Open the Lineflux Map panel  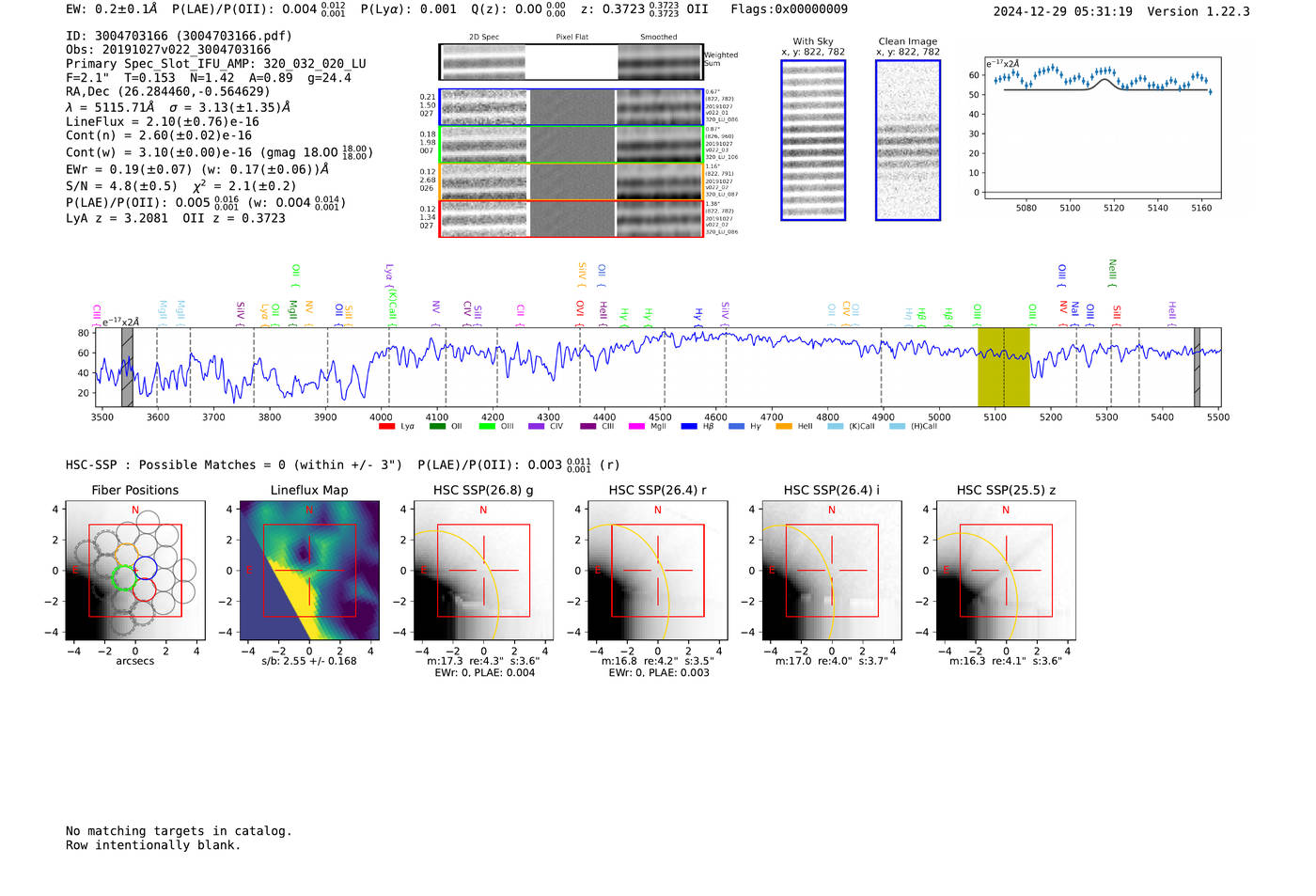point(309,571)
